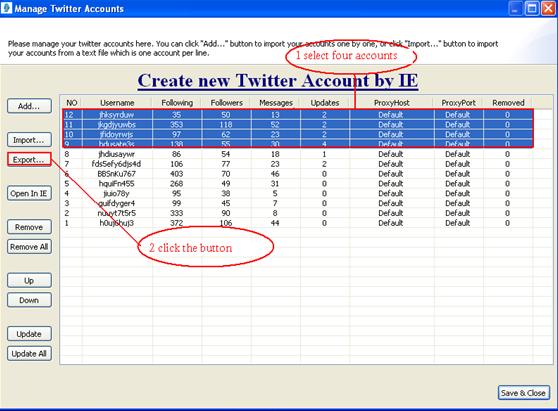Select account row jiuio78y

(x=298, y=194)
